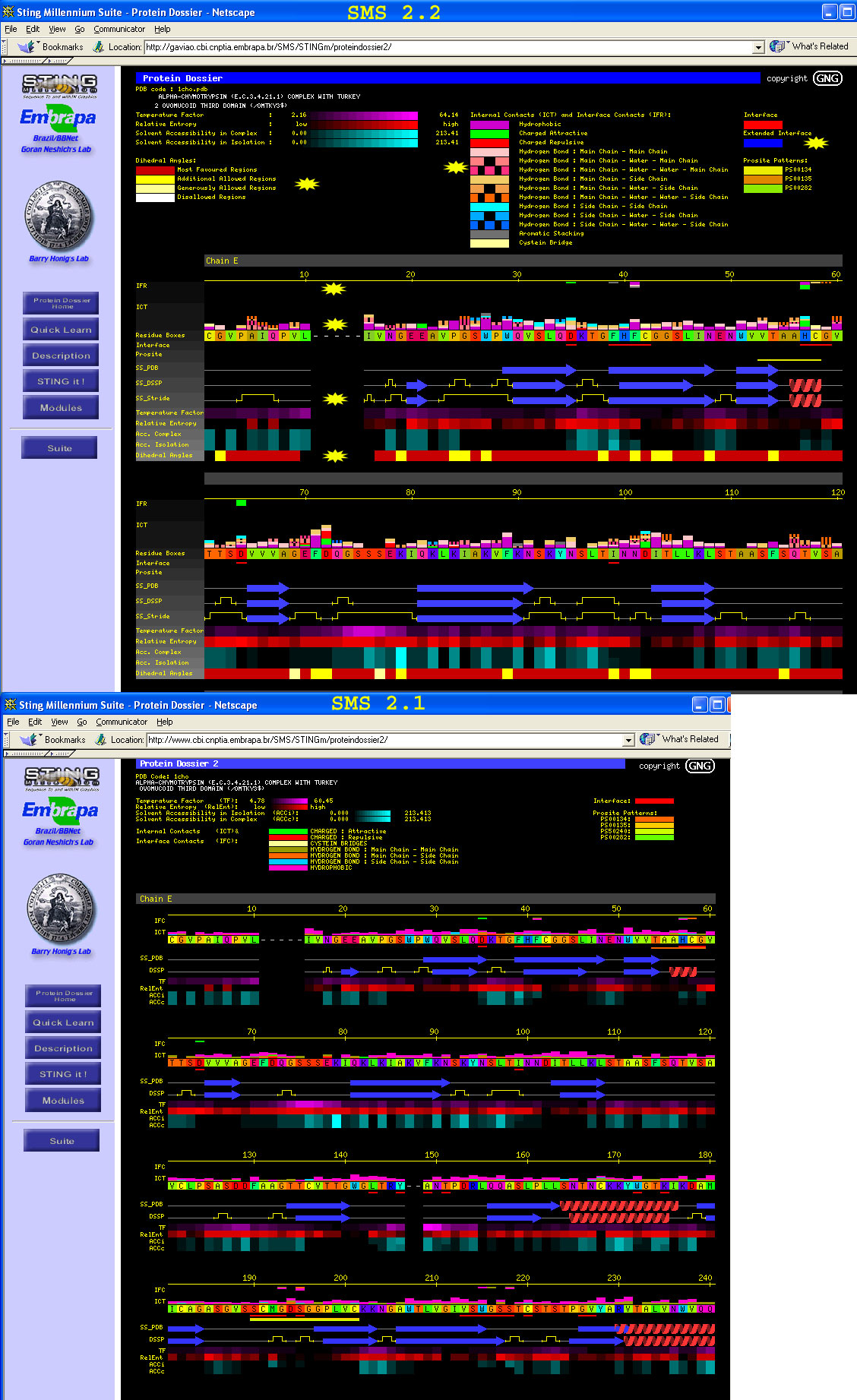Expand the shorter collapsed toolbar tab, upper window
Screen dimensions: 857x1400
click(x=59, y=61)
